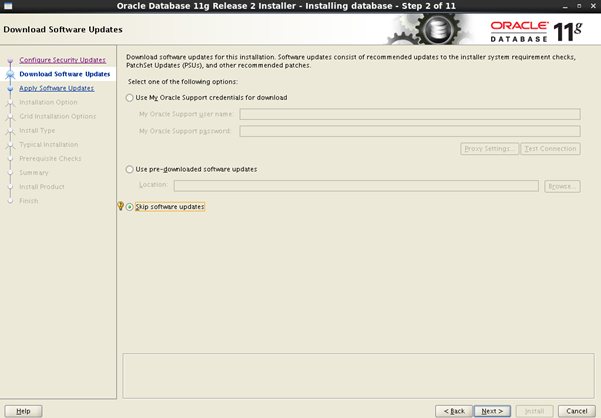This screenshot has height=418, width=601.
Task: Select Use My Oracle Support credentials option
Action: (x=130, y=98)
